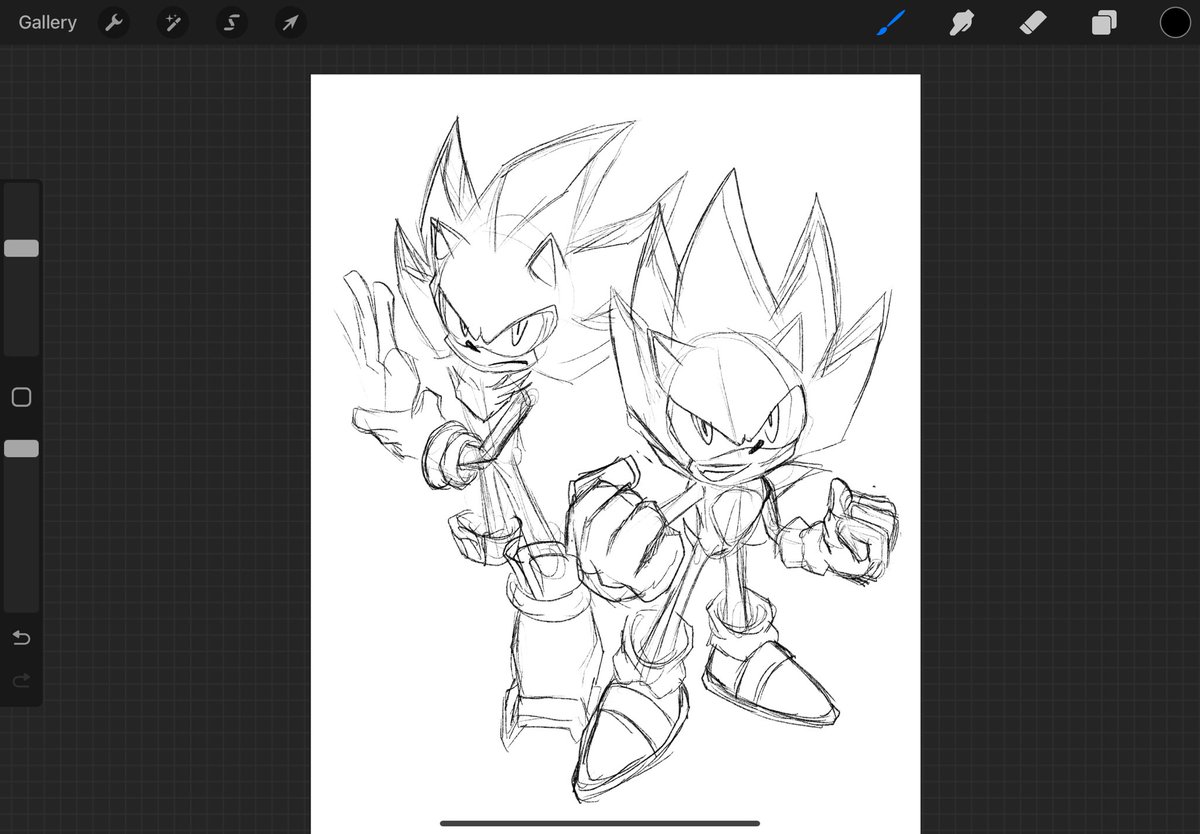Open the Layers panel
The height and width of the screenshot is (834, 1200).
[x=1104, y=22]
